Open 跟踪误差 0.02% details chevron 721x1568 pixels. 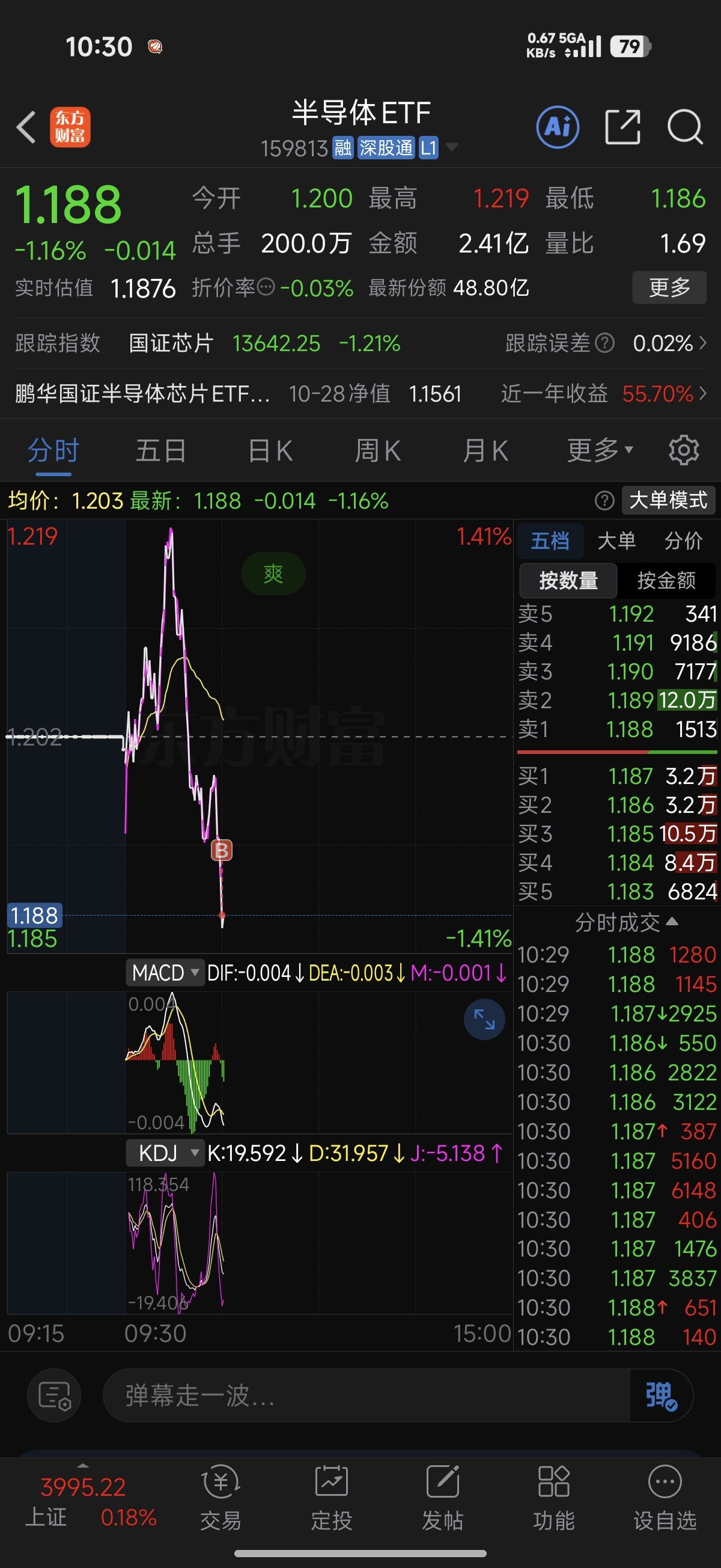click(x=704, y=343)
